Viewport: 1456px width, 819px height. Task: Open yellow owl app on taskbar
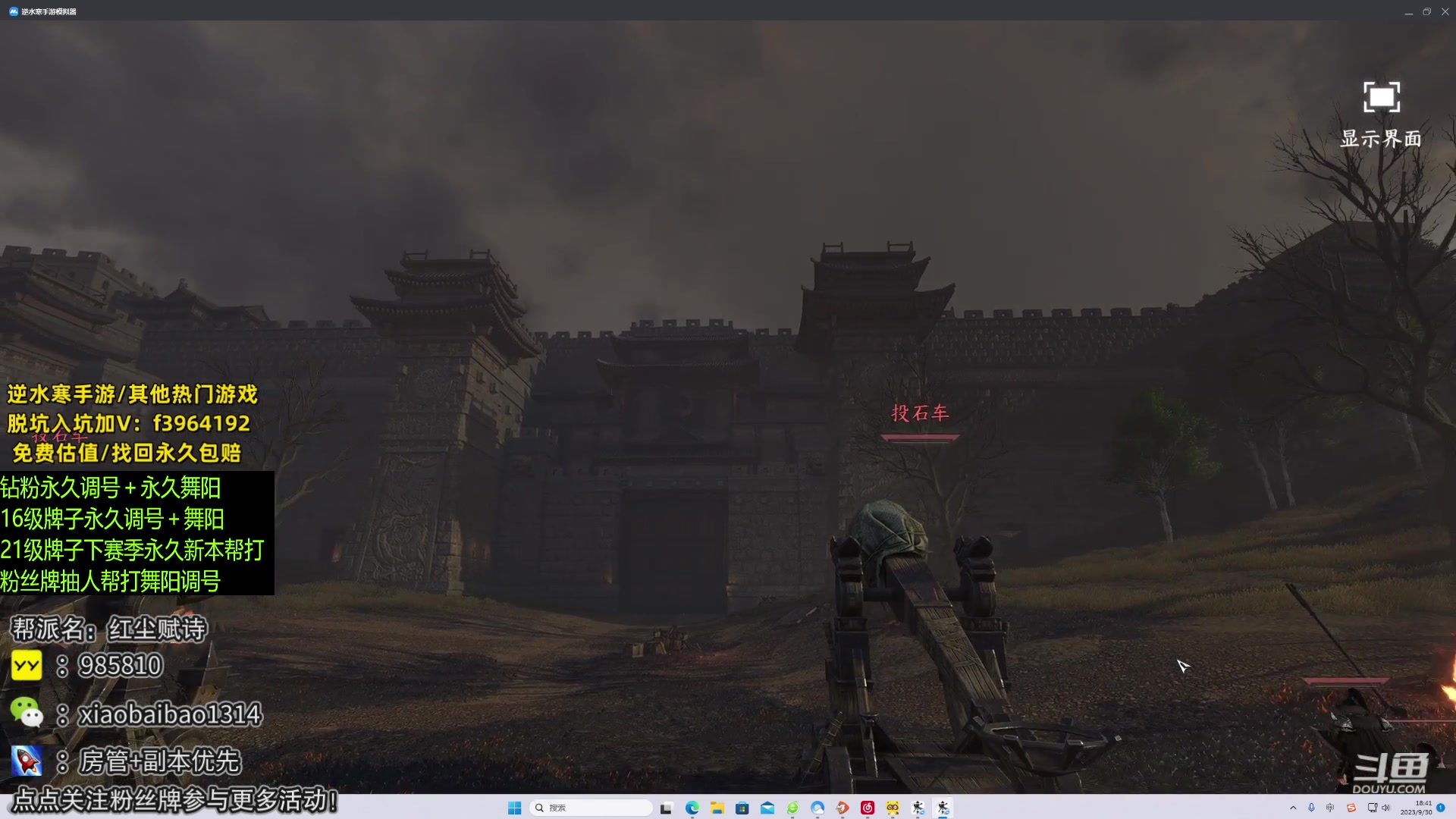tap(893, 808)
